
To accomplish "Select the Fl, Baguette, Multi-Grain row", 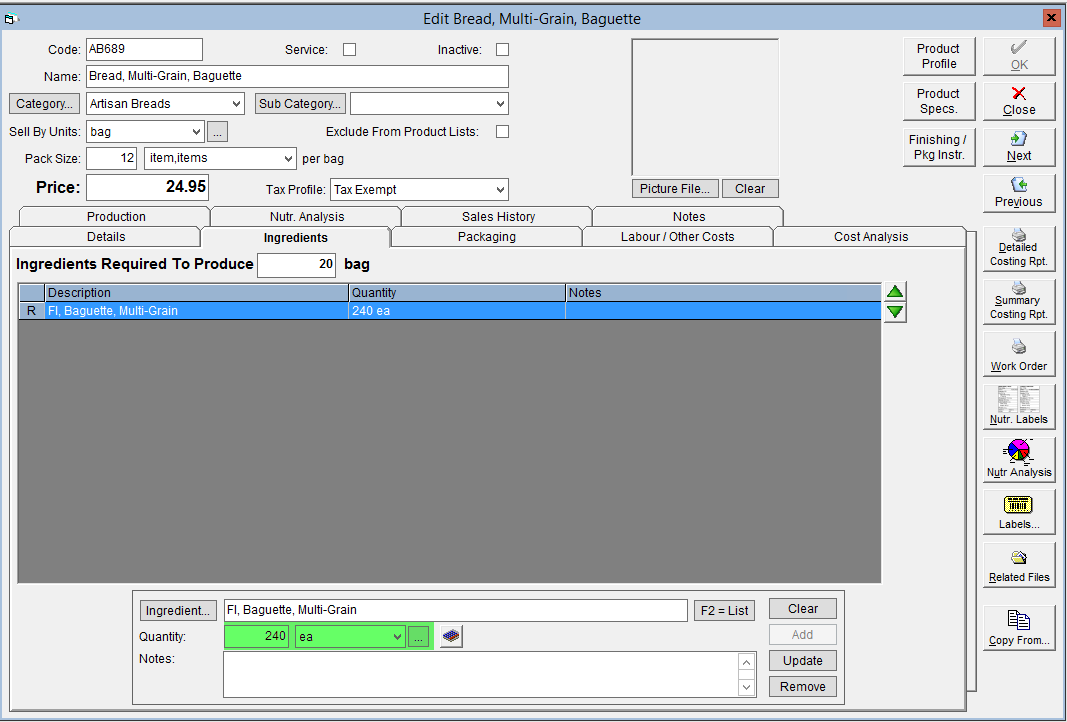I will [x=450, y=311].
